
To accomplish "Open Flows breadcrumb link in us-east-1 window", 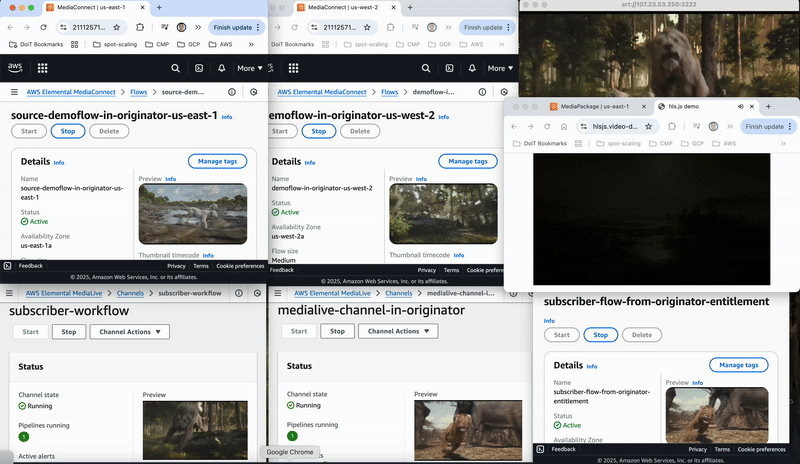I will point(138,92).
